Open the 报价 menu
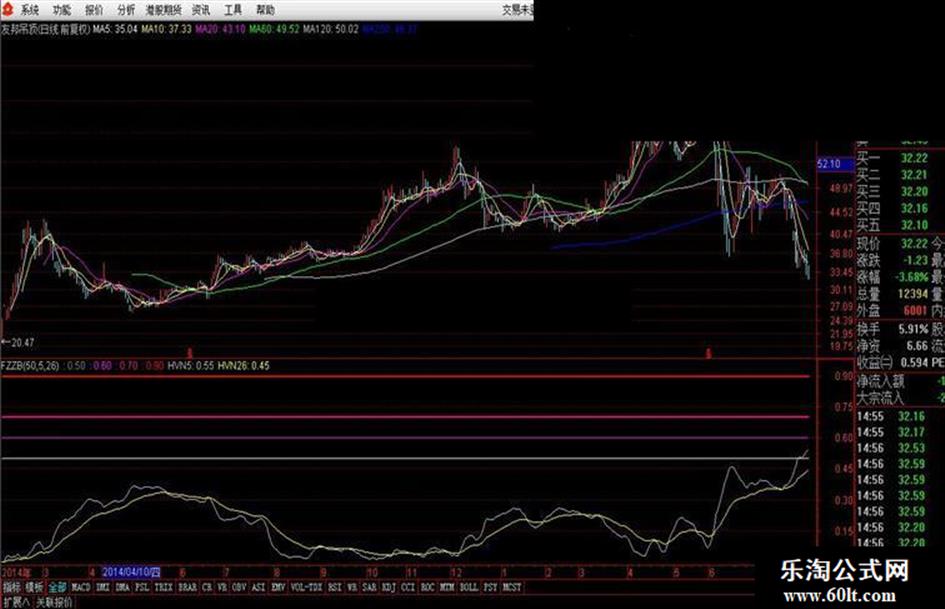The height and width of the screenshot is (609, 945). point(94,10)
